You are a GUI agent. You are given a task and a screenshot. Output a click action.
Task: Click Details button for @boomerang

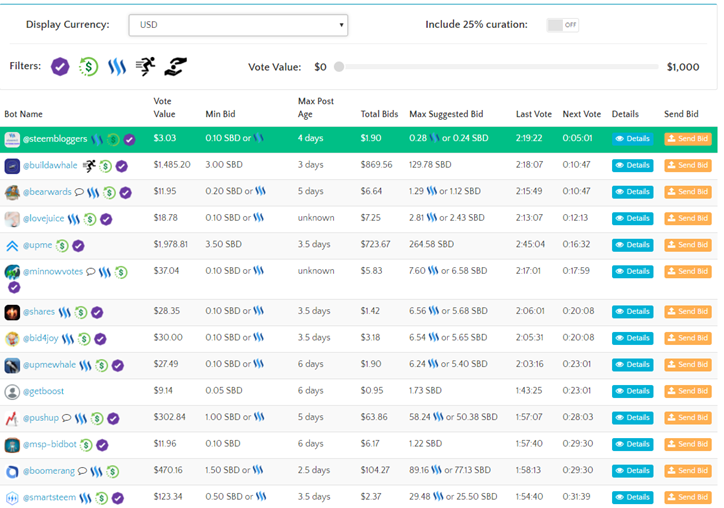tap(633, 471)
